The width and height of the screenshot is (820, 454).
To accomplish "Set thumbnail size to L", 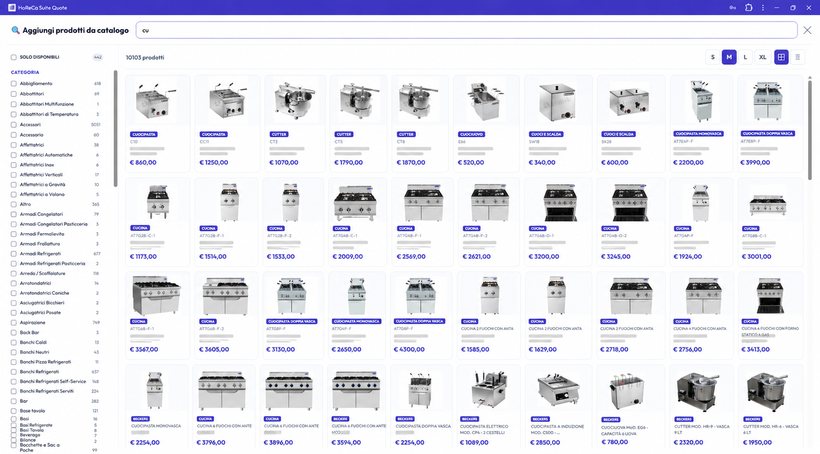I will tap(745, 57).
